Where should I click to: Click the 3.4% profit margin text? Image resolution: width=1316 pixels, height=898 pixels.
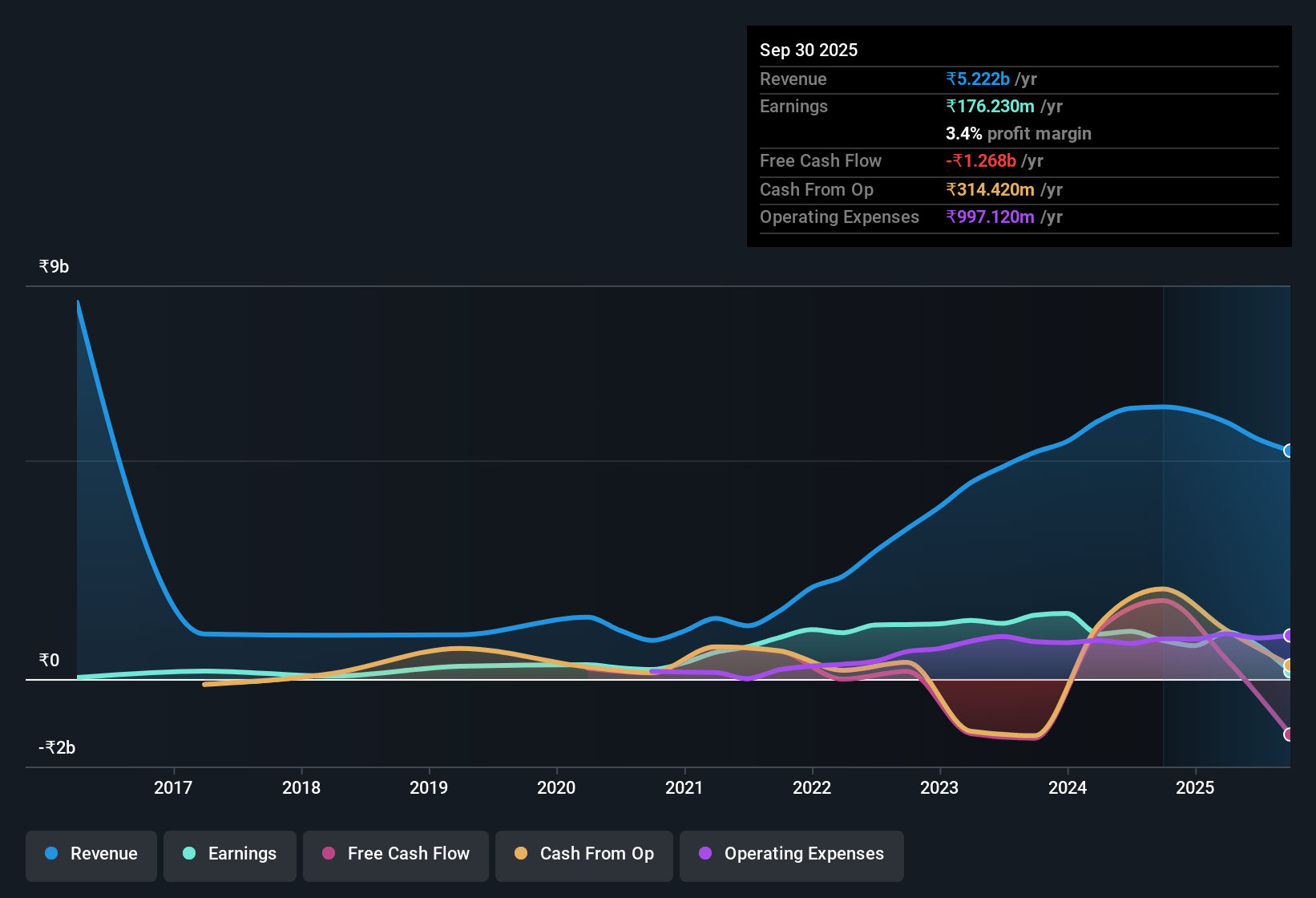[x=1018, y=134]
